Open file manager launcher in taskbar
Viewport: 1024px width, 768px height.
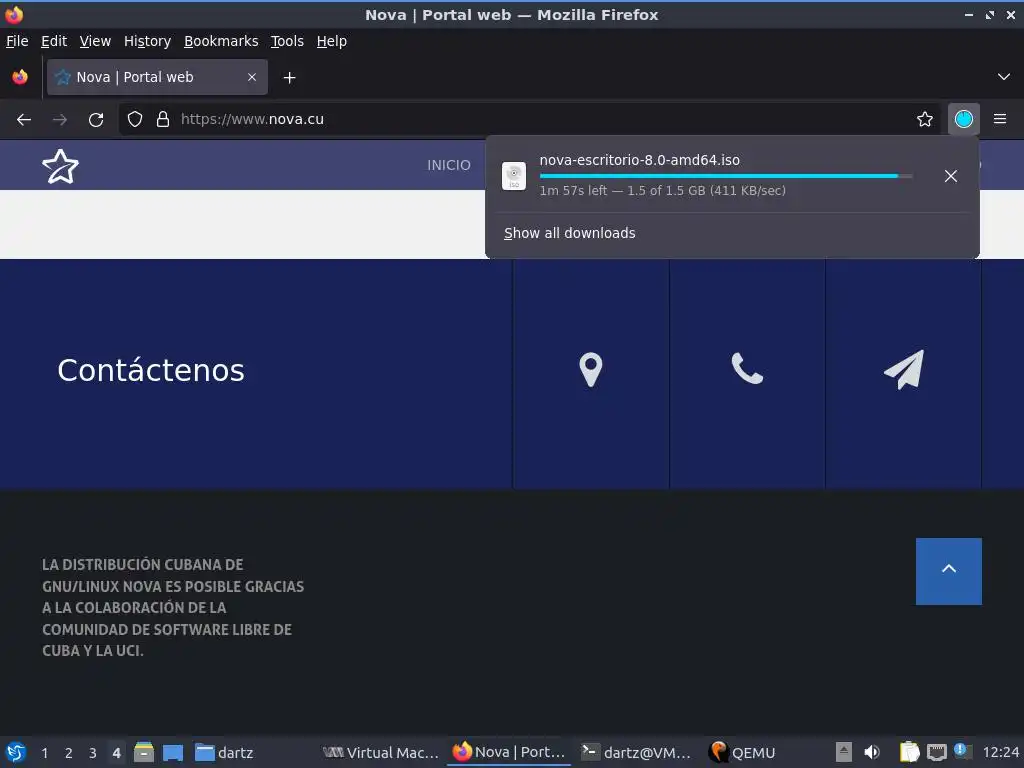pyautogui.click(x=144, y=752)
